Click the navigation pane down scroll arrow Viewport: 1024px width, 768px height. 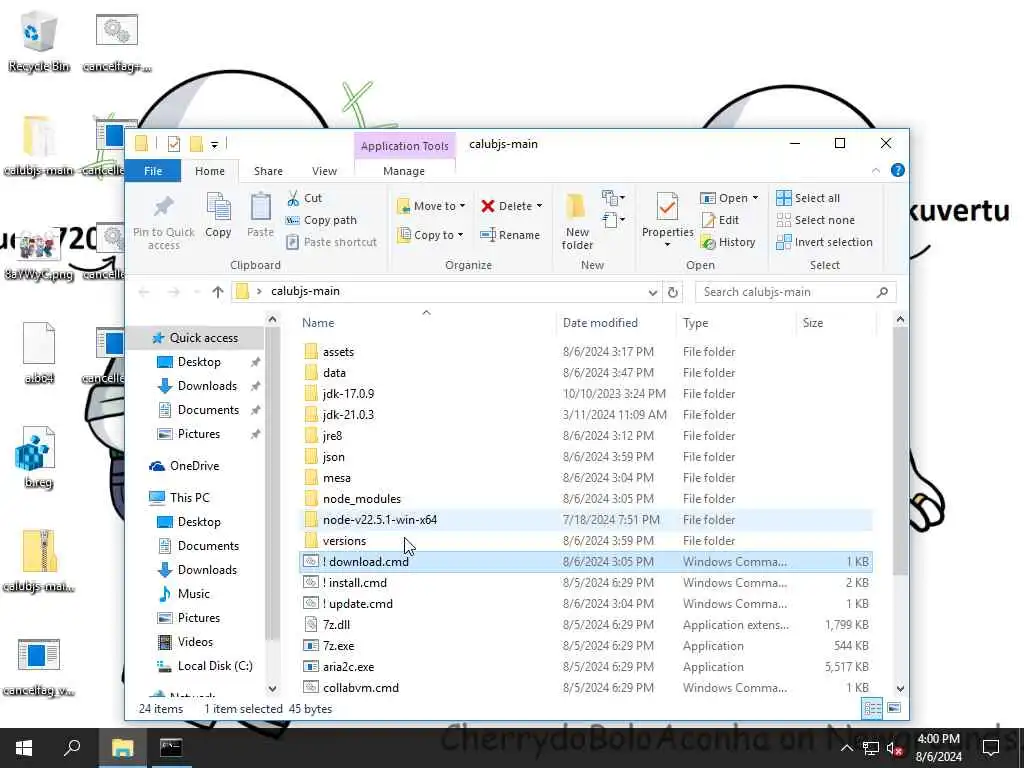click(272, 688)
